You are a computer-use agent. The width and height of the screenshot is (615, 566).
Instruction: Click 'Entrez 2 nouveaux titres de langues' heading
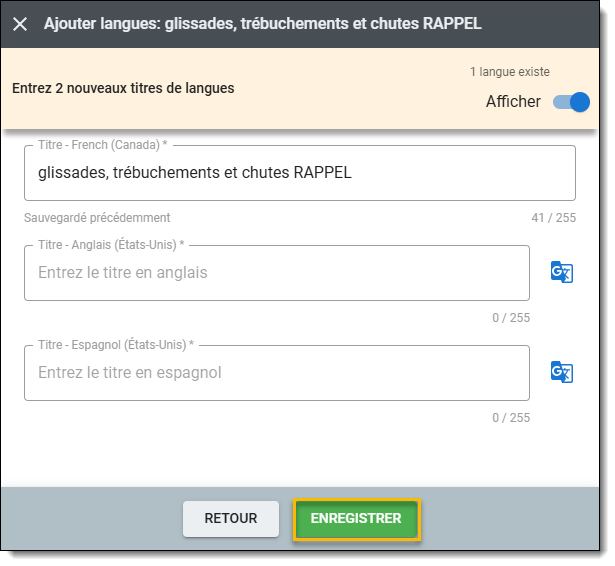pos(123,88)
